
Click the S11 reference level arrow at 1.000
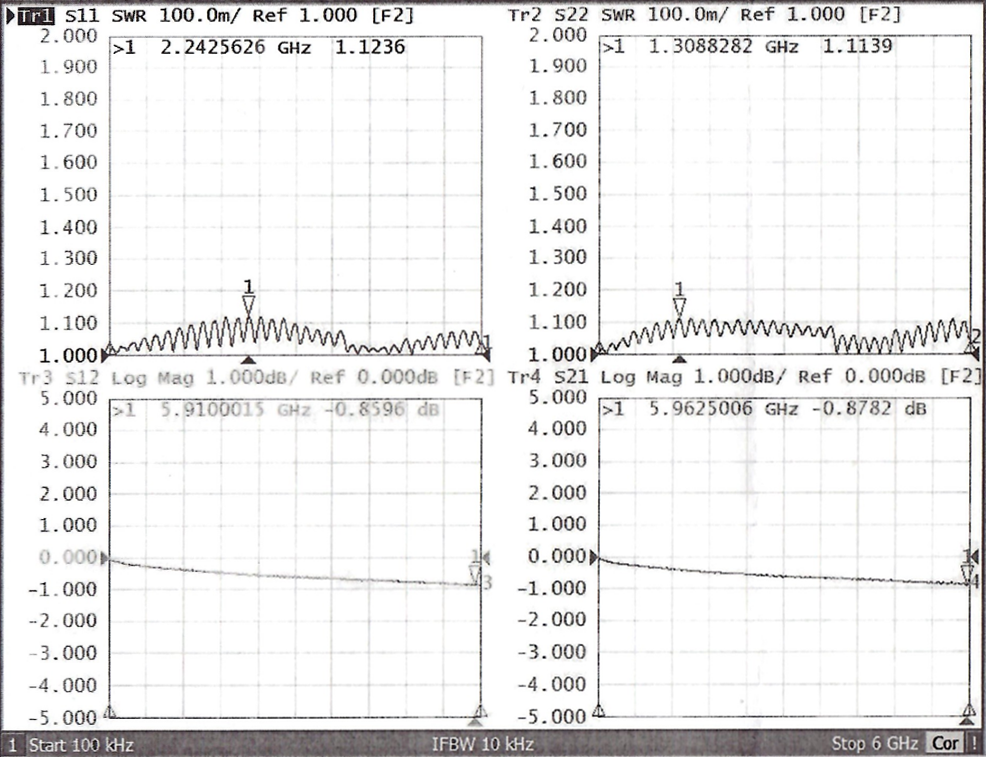109,354
